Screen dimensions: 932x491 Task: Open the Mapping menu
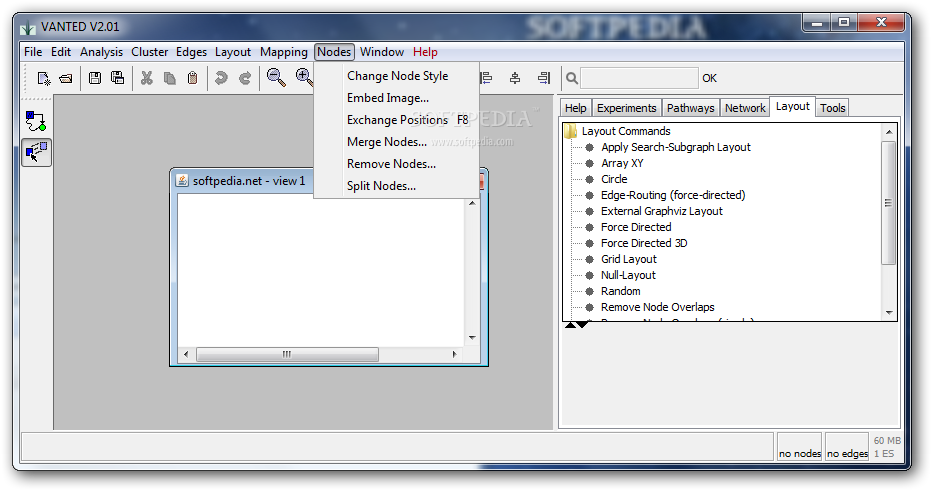tap(284, 52)
